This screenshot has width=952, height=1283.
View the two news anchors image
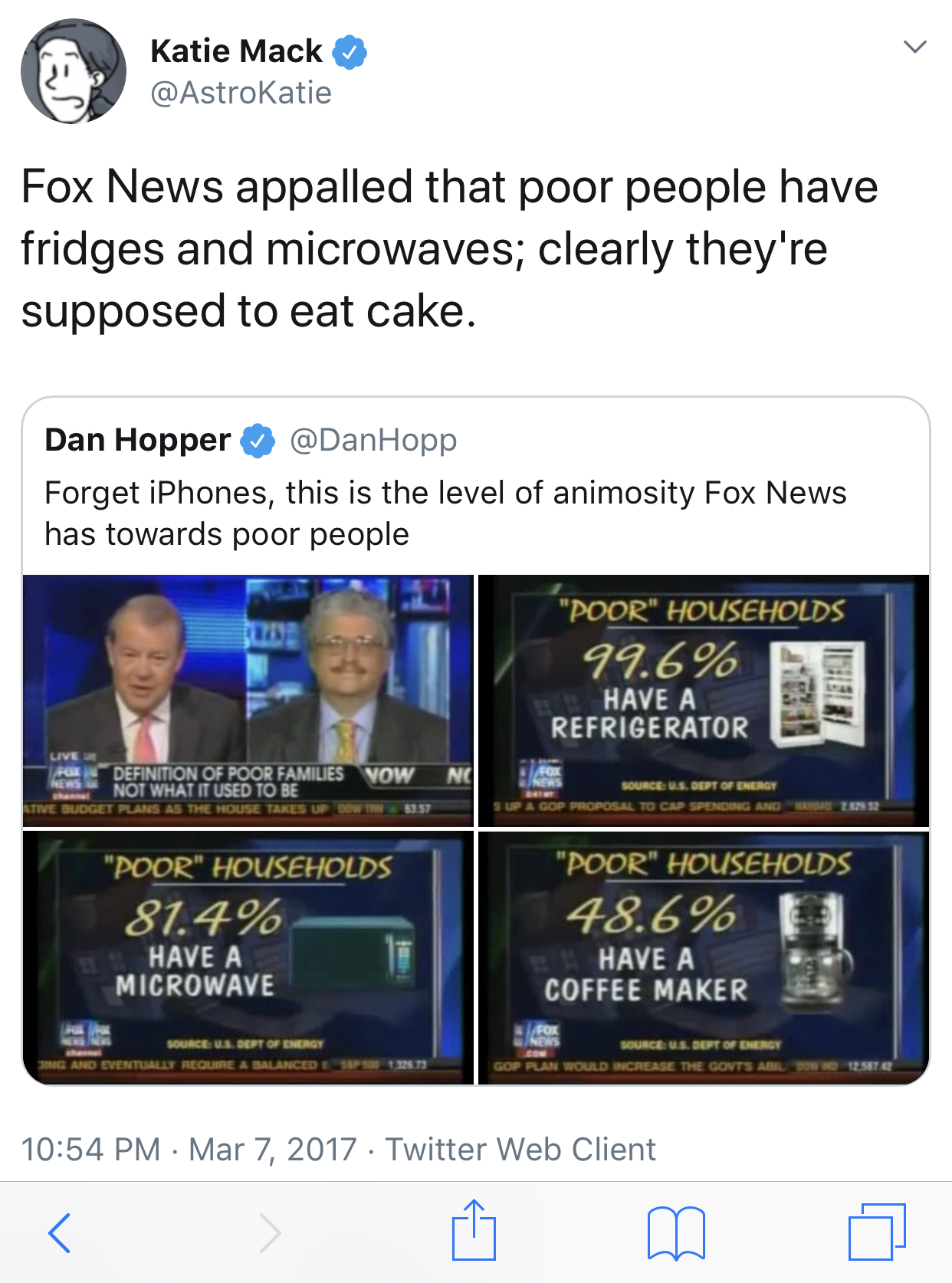[248, 701]
